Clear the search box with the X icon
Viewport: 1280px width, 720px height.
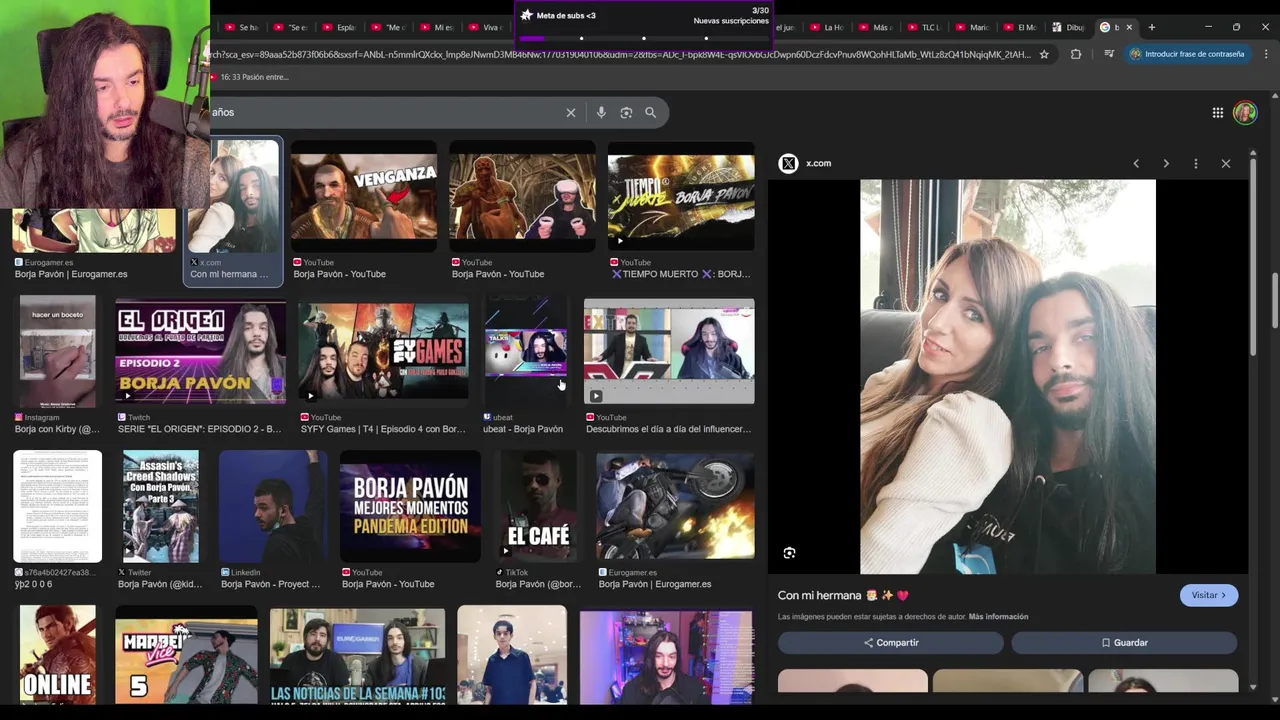click(571, 113)
